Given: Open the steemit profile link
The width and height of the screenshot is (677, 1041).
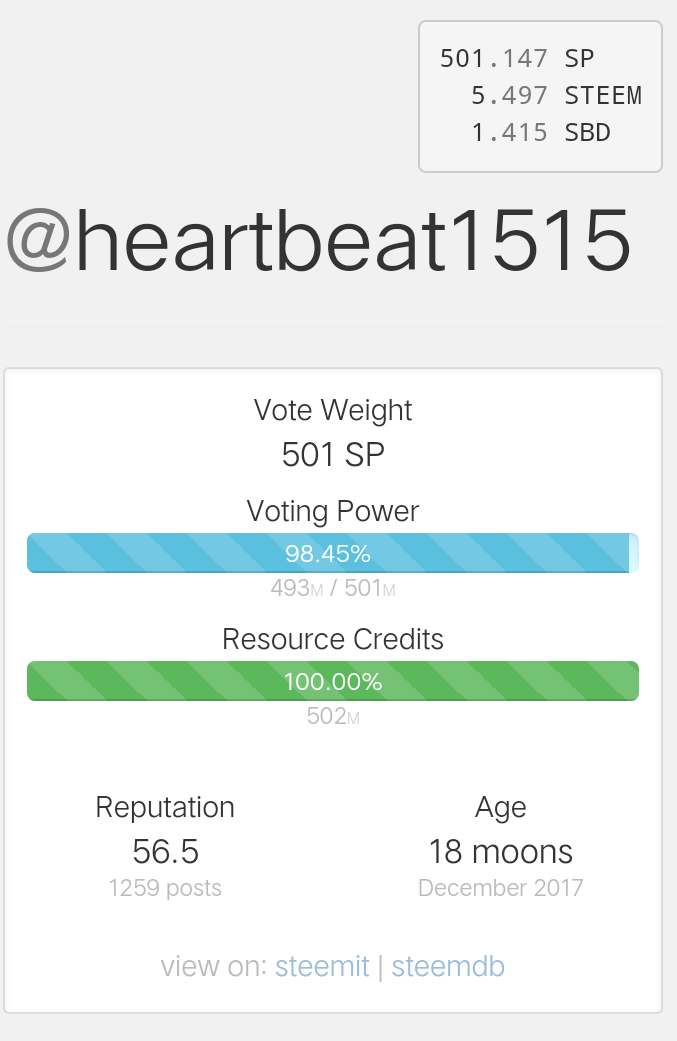Looking at the screenshot, I should (322, 967).
